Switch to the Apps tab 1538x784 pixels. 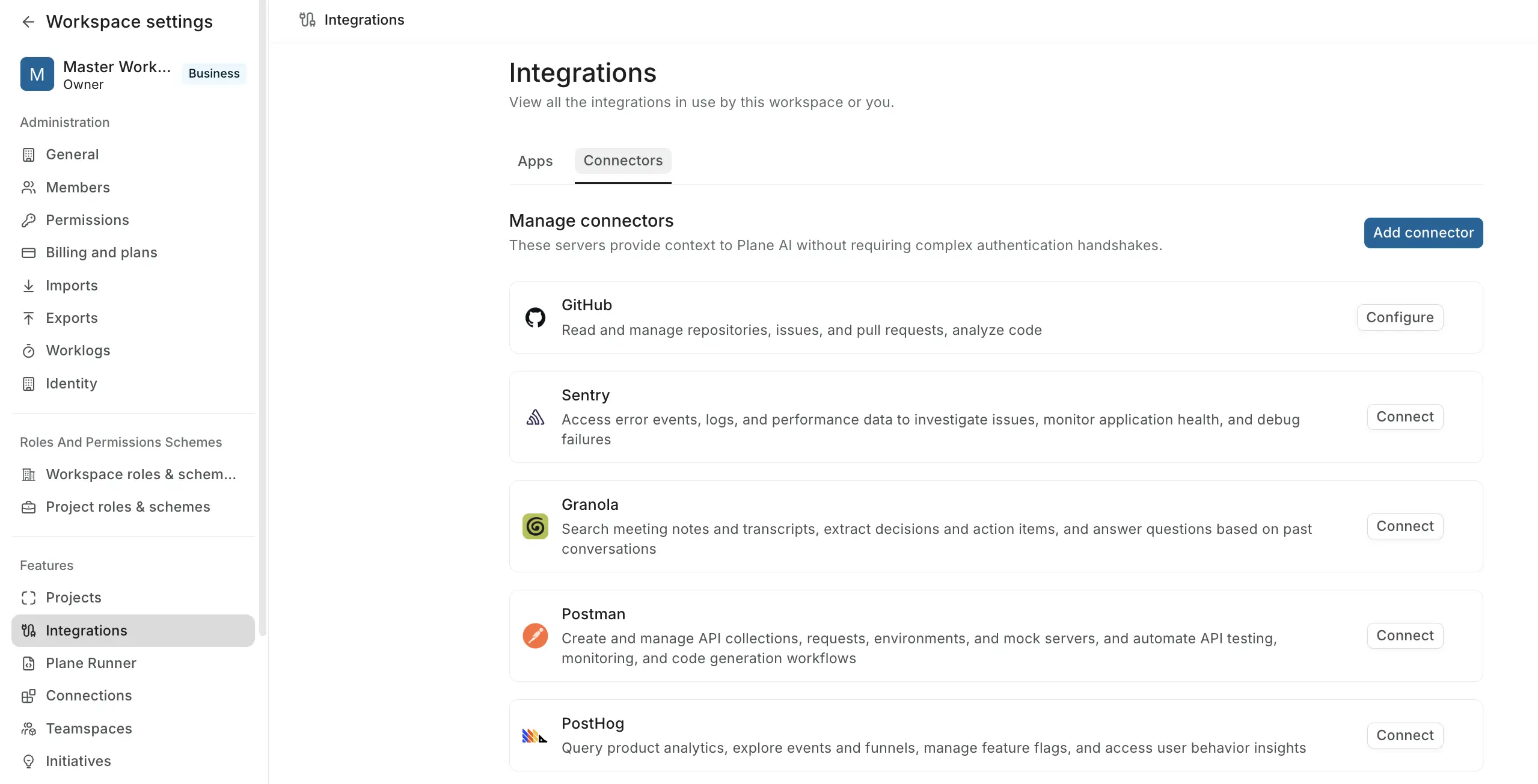coord(535,161)
